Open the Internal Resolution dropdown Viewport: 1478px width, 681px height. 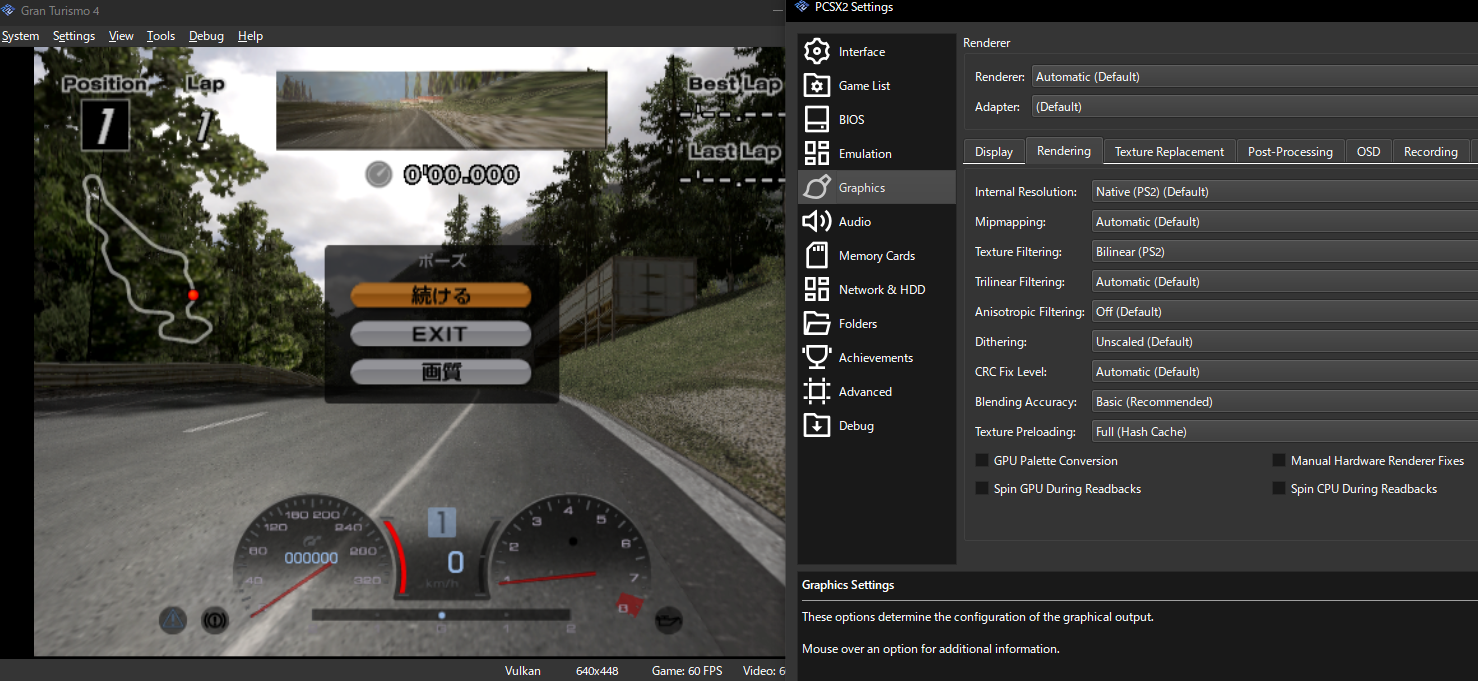click(x=1284, y=192)
